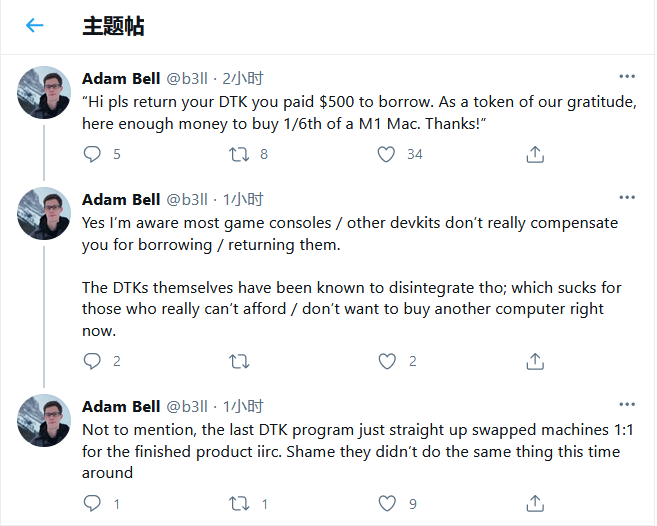The image size is (657, 526).
Task: Click the back arrow in the header
Action: coord(35,26)
